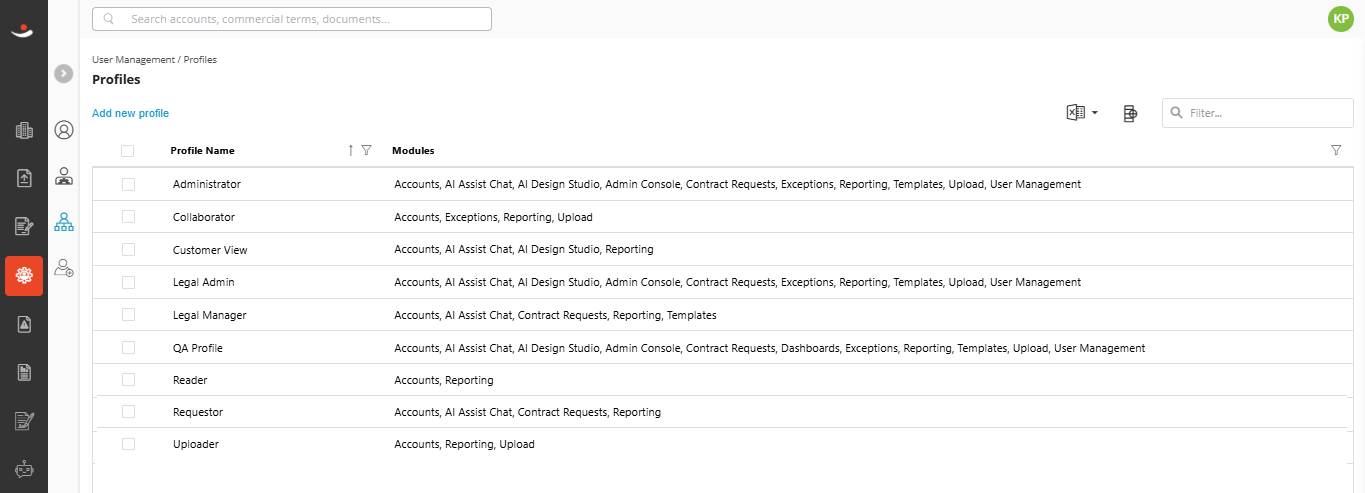Open the Reader profile name

pyautogui.click(x=190, y=380)
